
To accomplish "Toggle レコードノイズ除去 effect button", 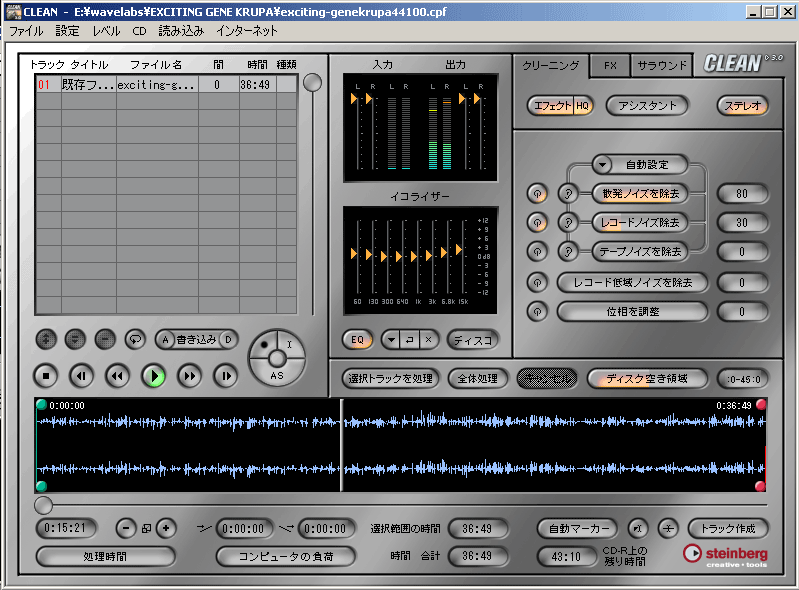I will [x=641, y=223].
